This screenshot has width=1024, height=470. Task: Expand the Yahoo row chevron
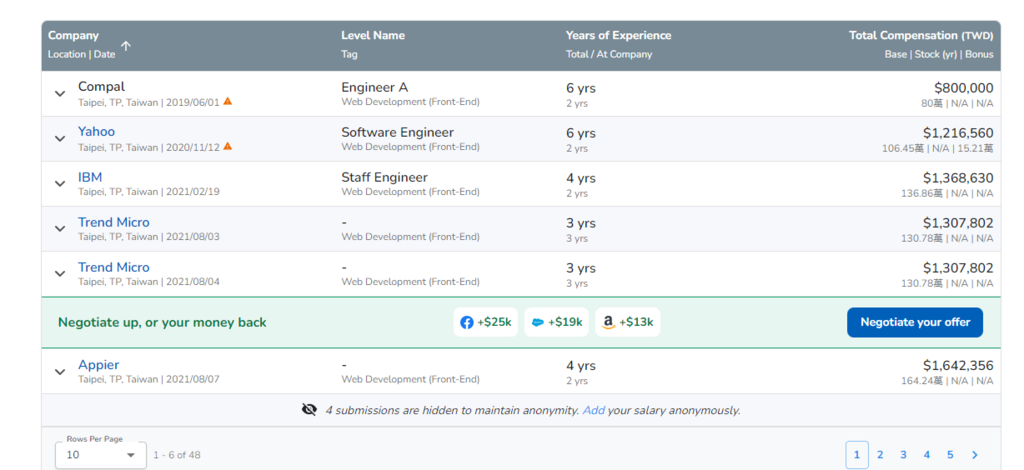(x=60, y=138)
